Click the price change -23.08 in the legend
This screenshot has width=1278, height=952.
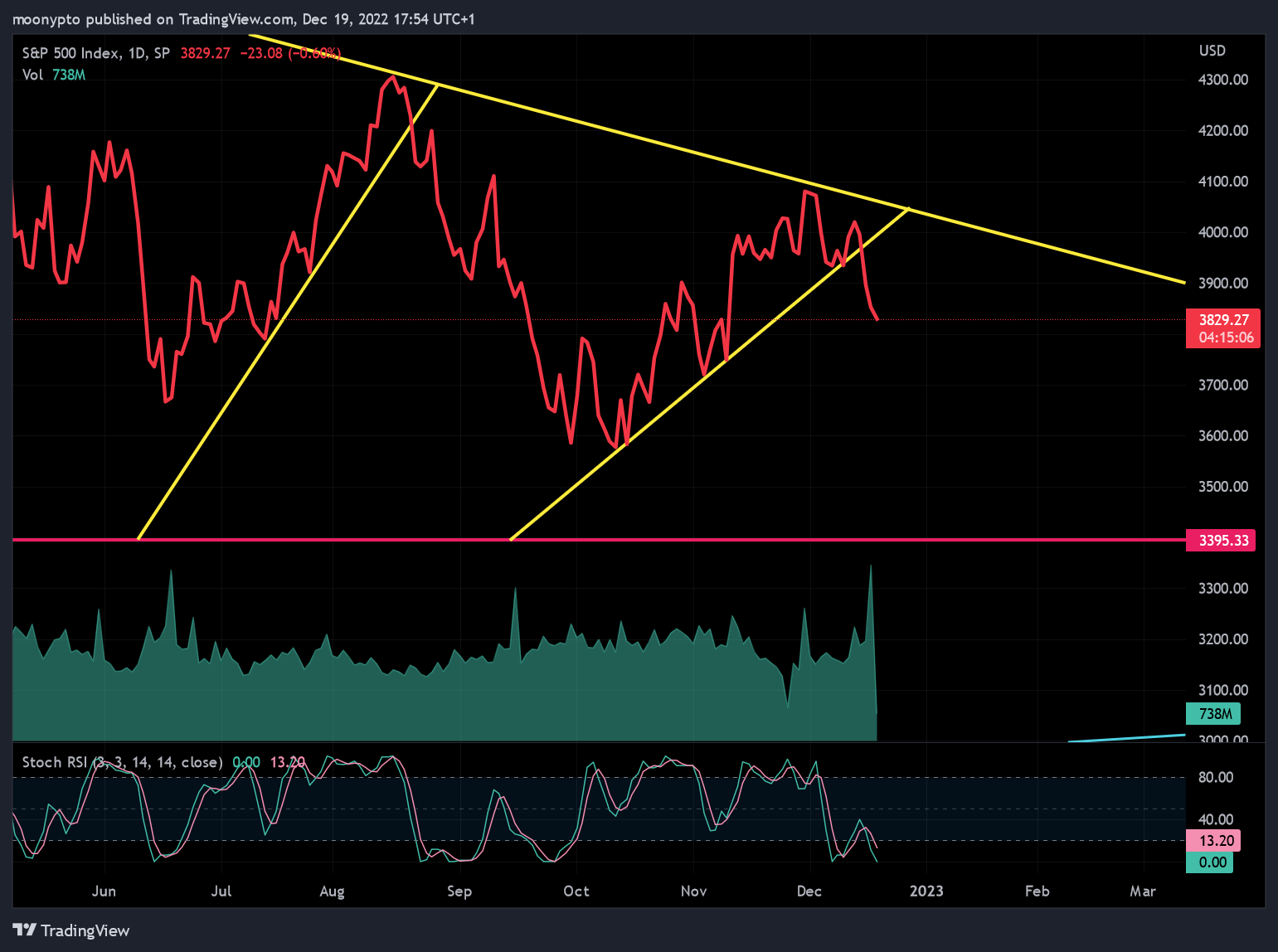pyautogui.click(x=260, y=53)
